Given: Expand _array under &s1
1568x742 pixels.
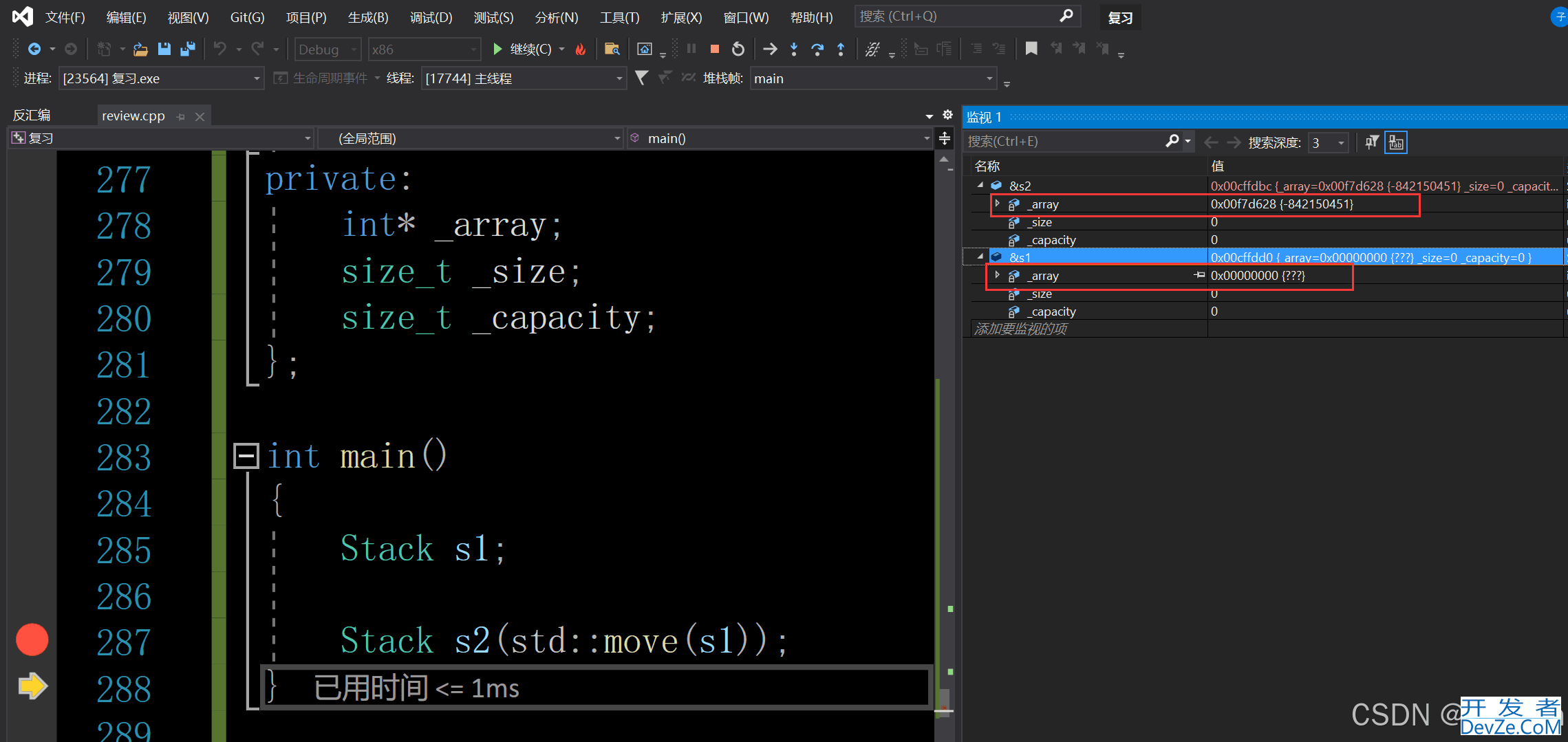Looking at the screenshot, I should click(x=997, y=275).
